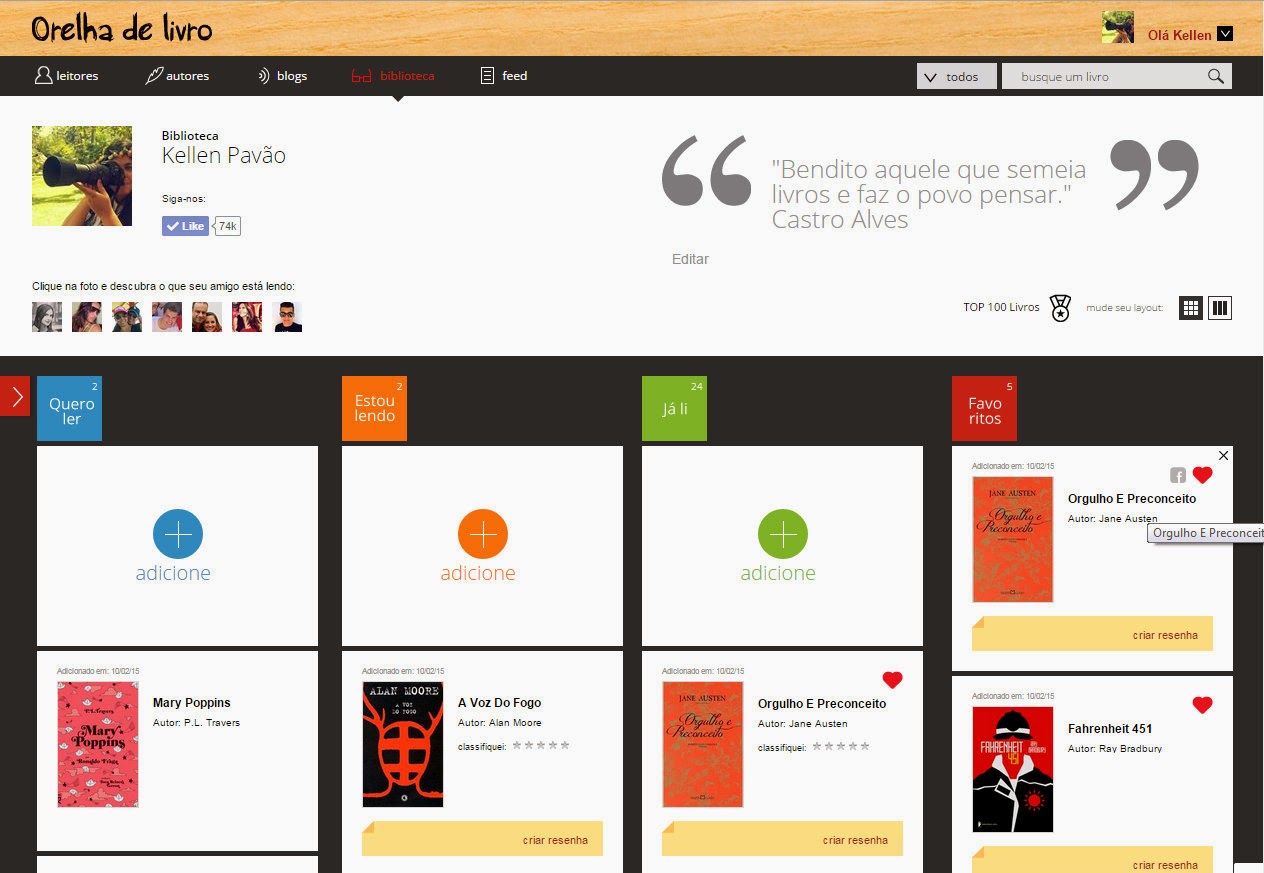Viewport: 1264px width, 873px height.
Task: Add a book to Estou lendo
Action: tap(483, 534)
